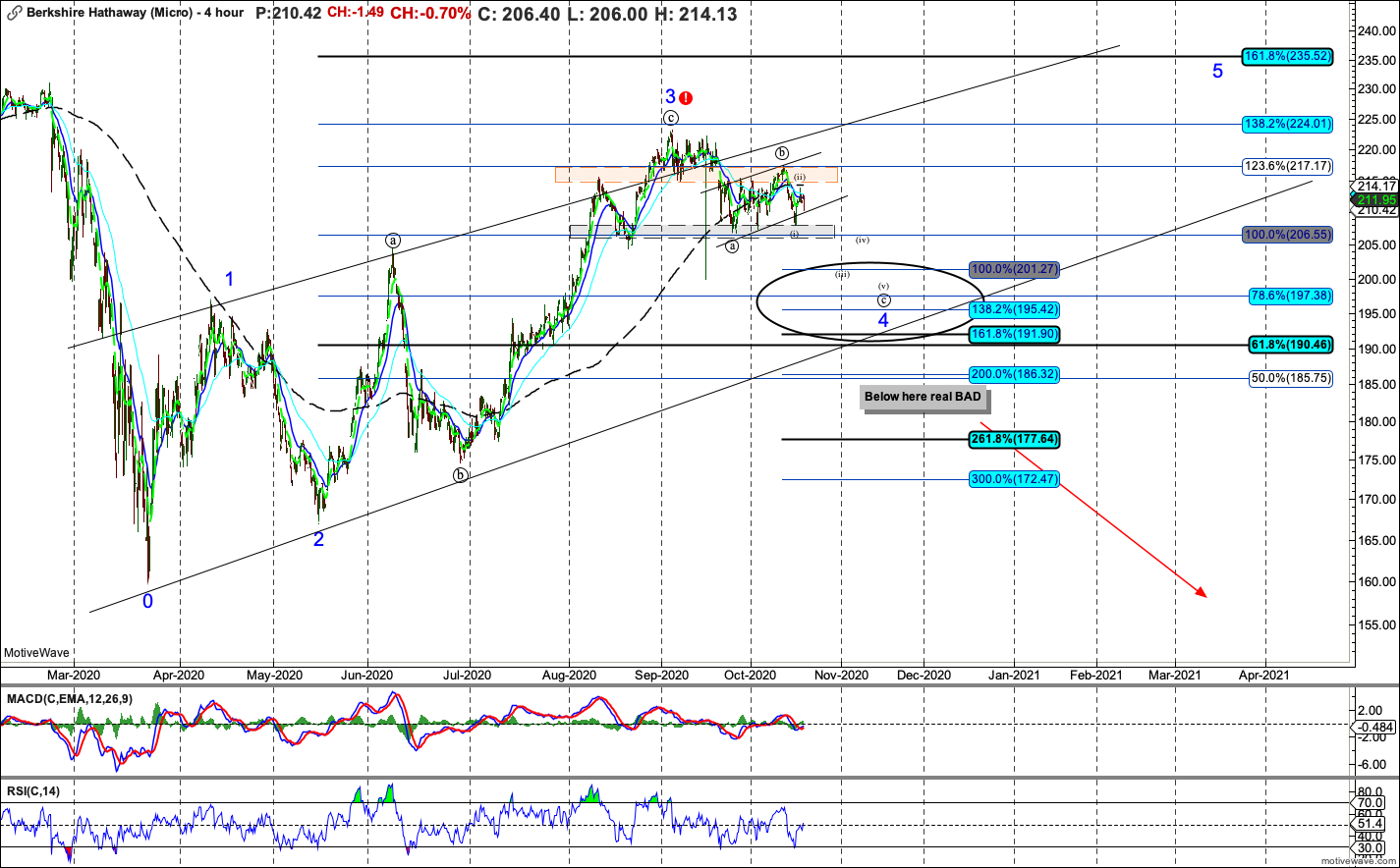Image resolution: width=1400 pixels, height=868 pixels.
Task: Click the L: 206.00 low value
Action: (608, 14)
